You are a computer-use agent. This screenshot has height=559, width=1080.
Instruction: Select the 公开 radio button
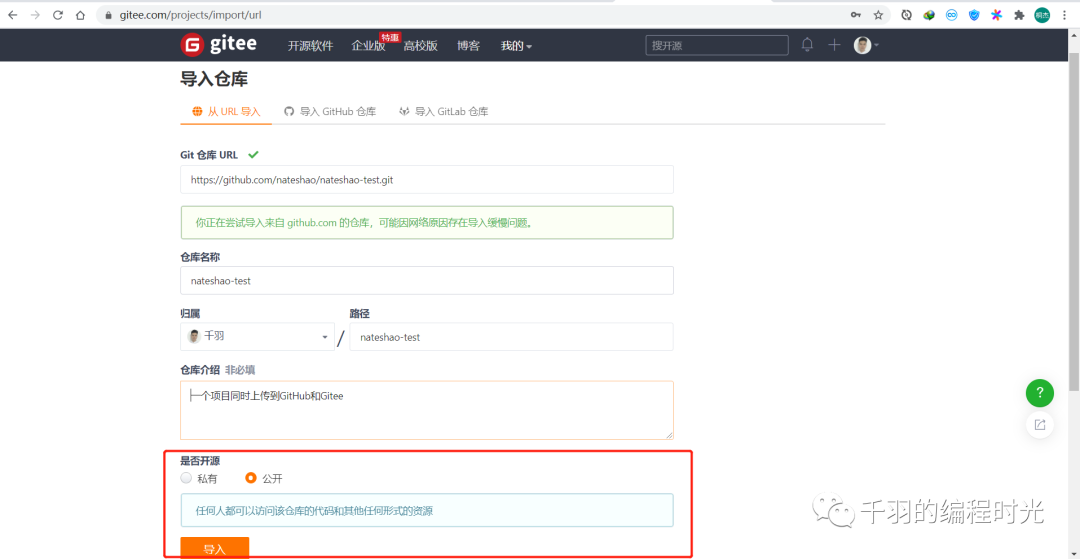[251, 478]
